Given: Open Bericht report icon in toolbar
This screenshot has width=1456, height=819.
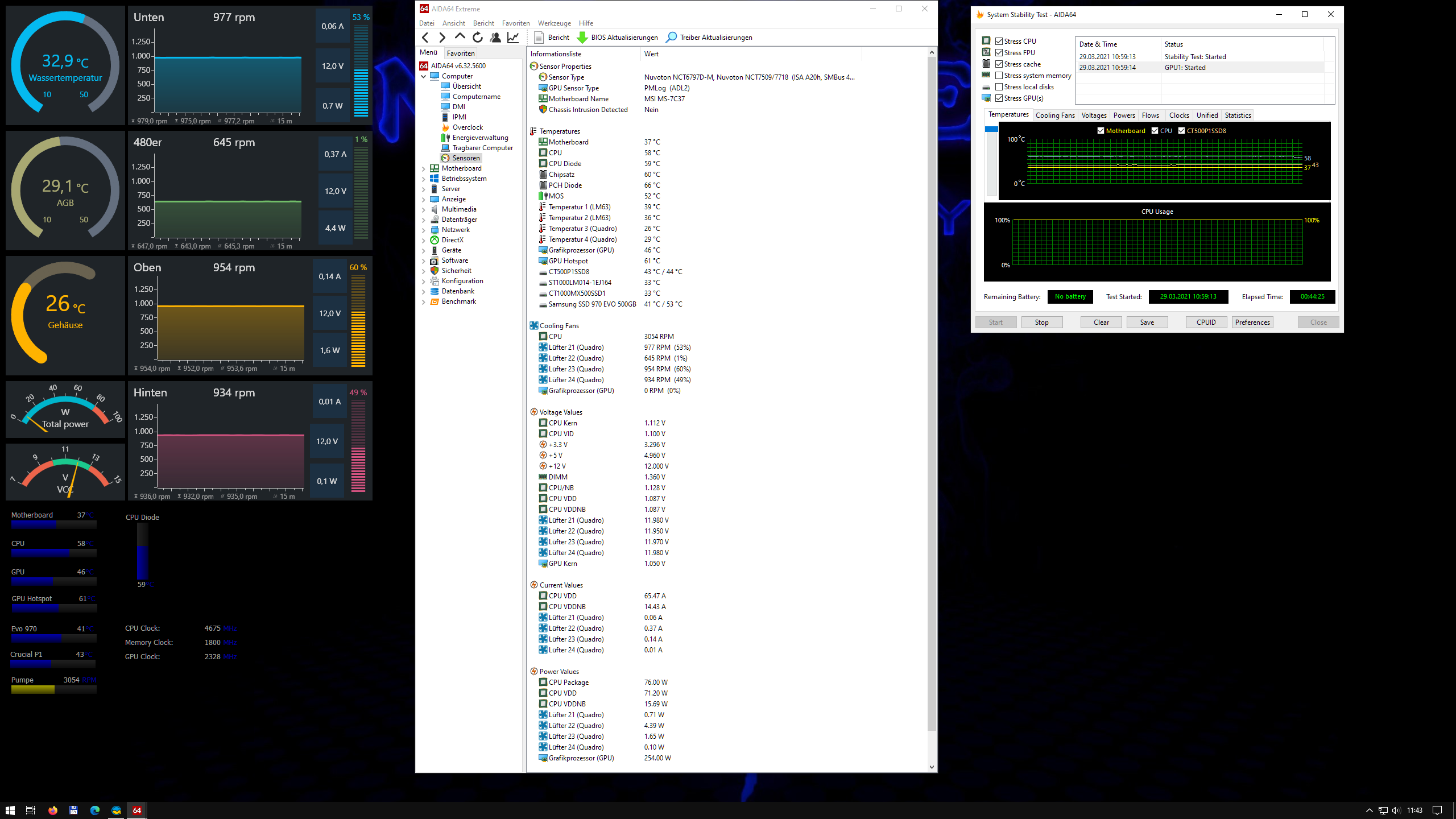Looking at the screenshot, I should [x=539, y=38].
